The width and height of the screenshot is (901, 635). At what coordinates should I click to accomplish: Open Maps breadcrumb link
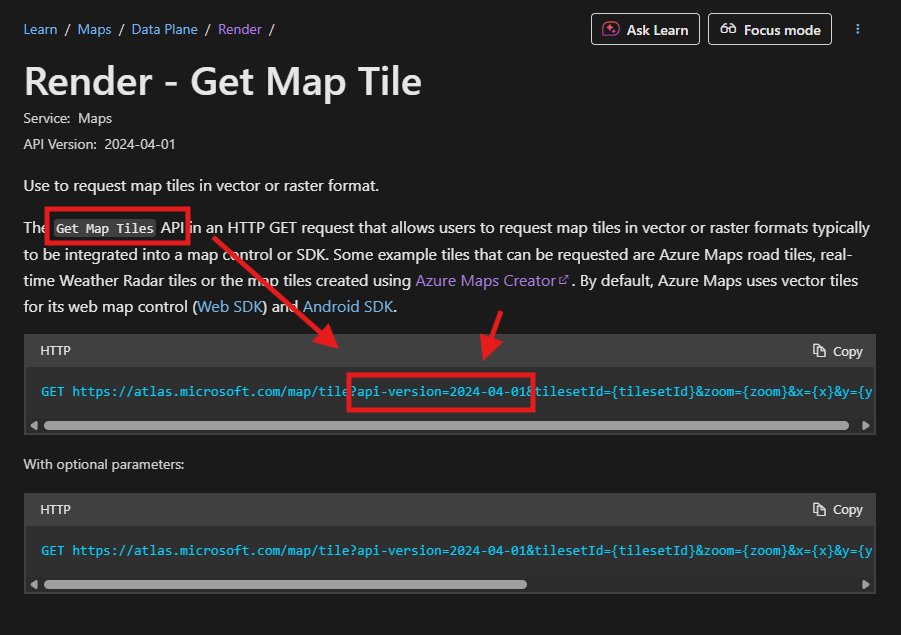tap(94, 29)
